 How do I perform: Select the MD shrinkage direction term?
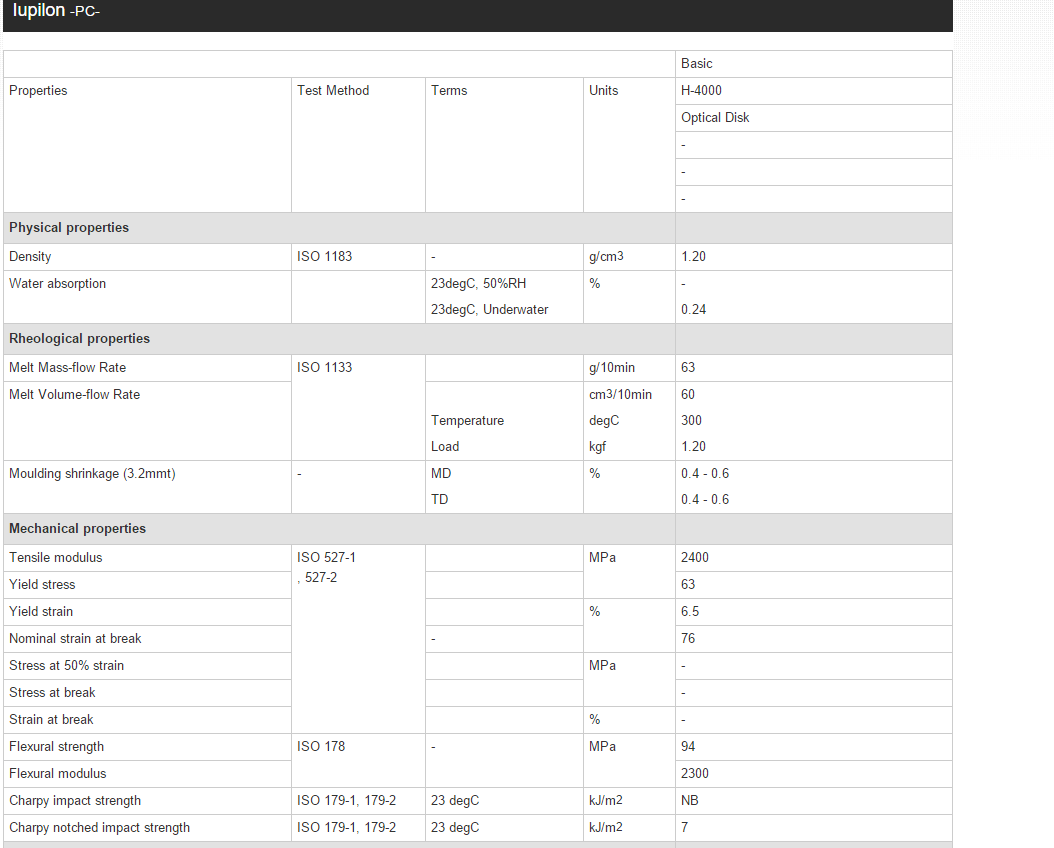pyautogui.click(x=441, y=474)
